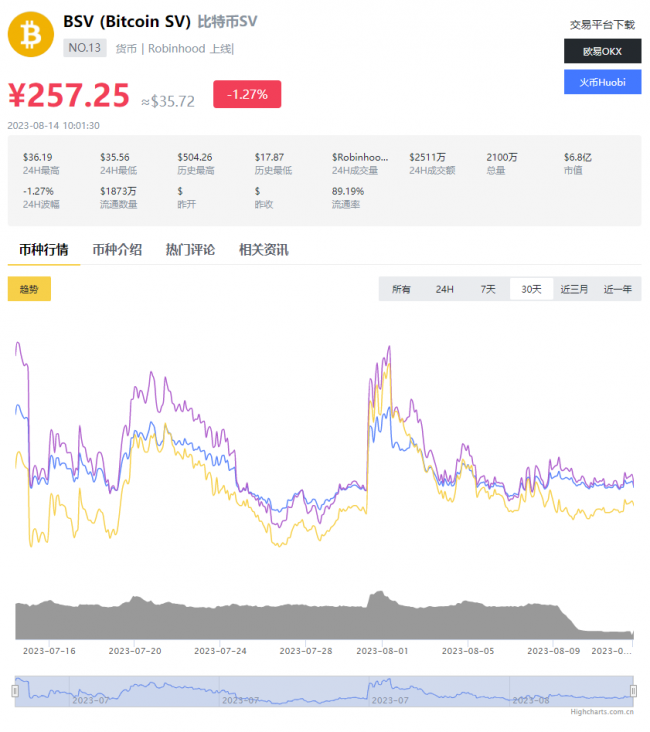
Task: Click the 2023-08-14 10:01:30 timestamp
Action: pyautogui.click(x=54, y=126)
